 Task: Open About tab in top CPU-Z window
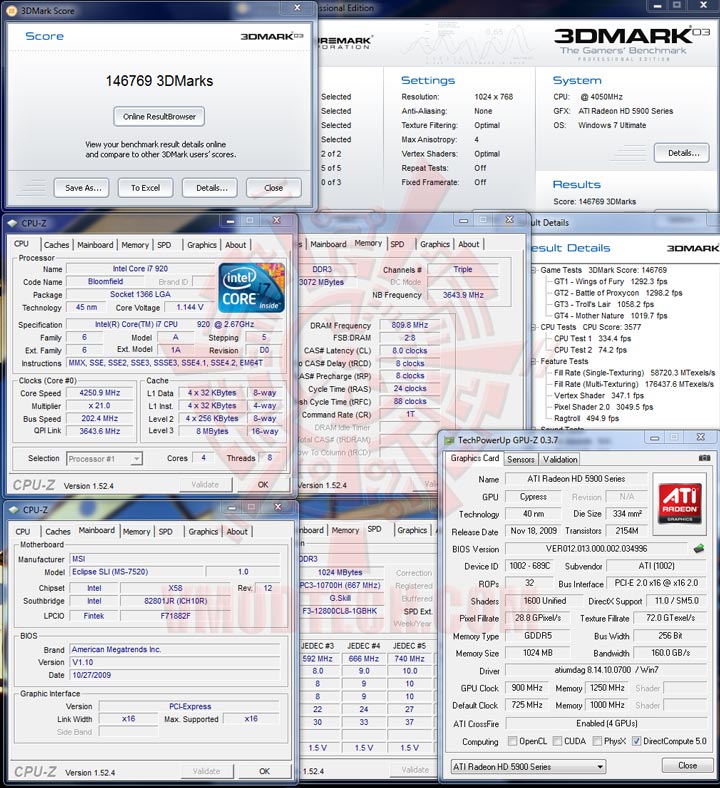[x=235, y=245]
